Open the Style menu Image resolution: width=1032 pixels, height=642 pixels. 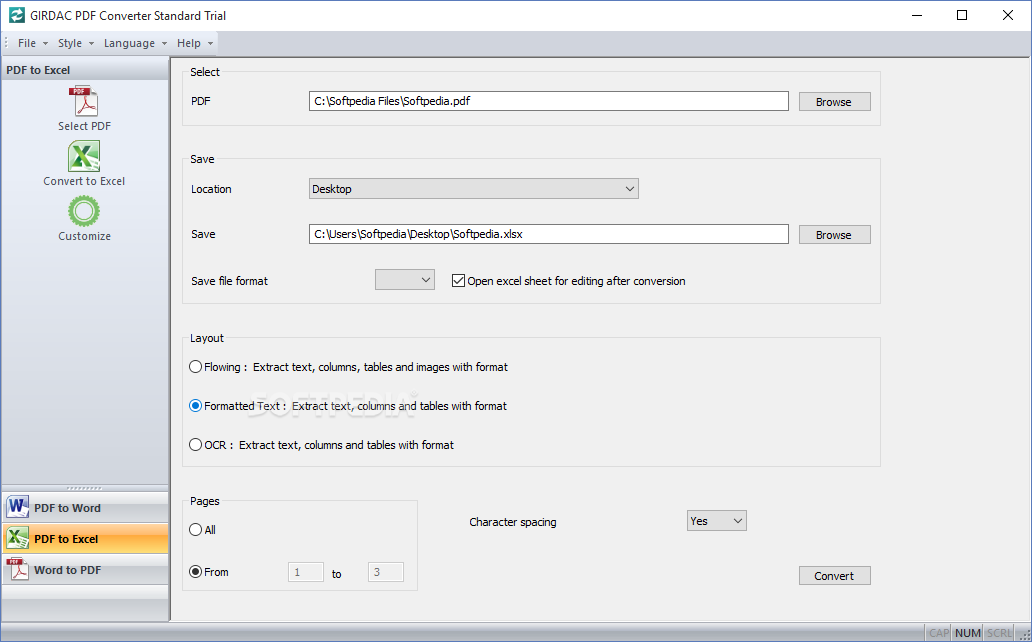click(75, 43)
